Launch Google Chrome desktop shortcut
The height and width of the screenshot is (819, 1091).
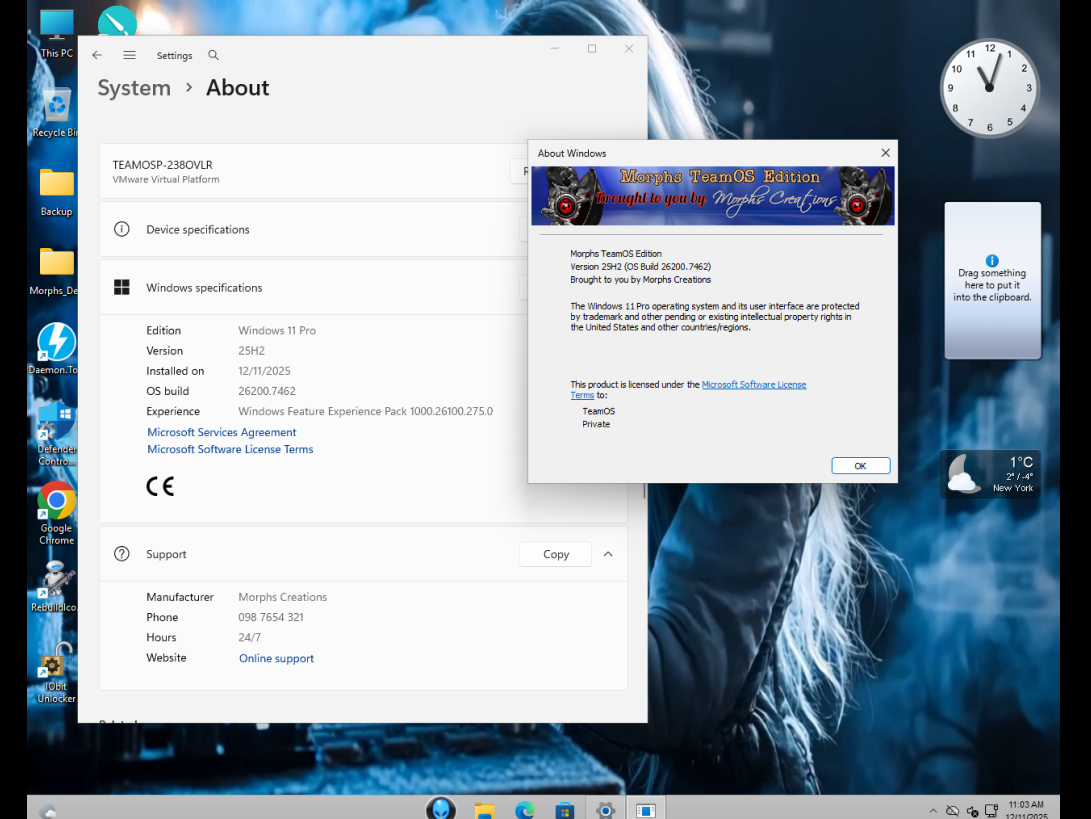click(56, 512)
